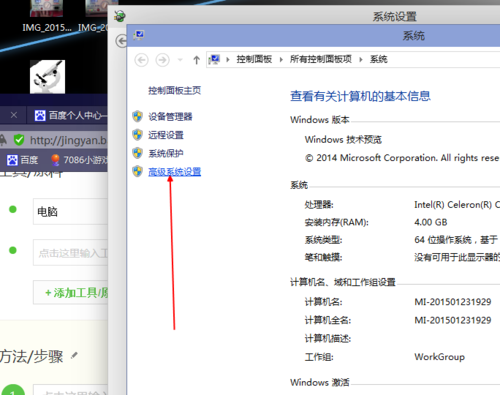Open recent locations dropdown arrow
Image resolution: width=501 pixels, height=395 pixels.
(x=180, y=60)
